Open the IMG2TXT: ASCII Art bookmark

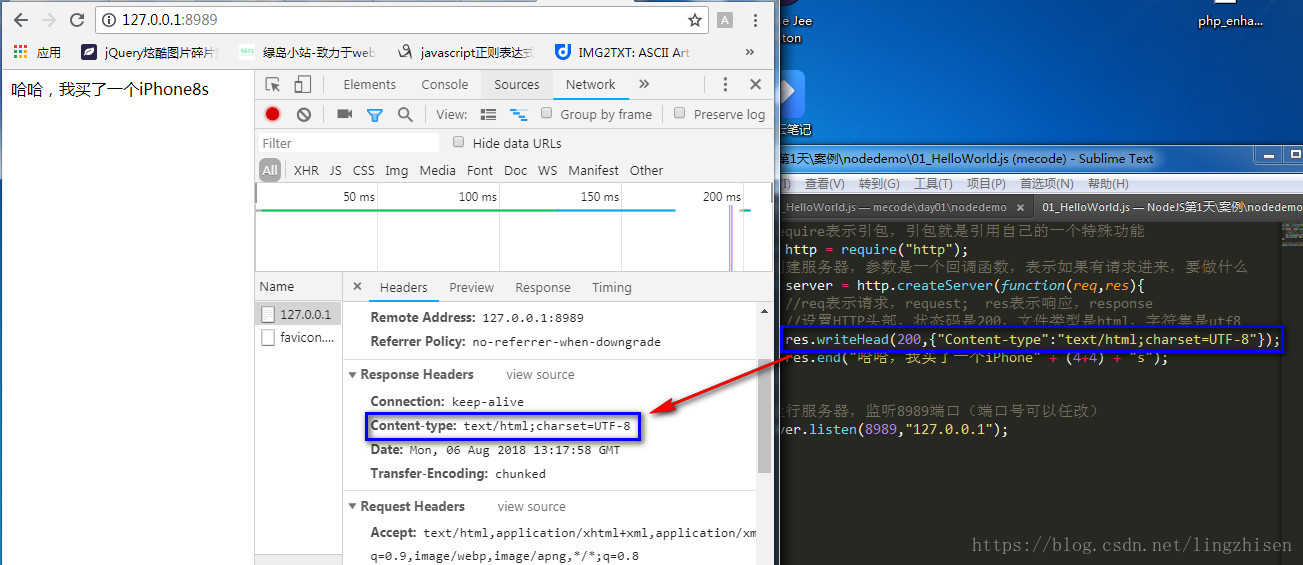(x=623, y=52)
